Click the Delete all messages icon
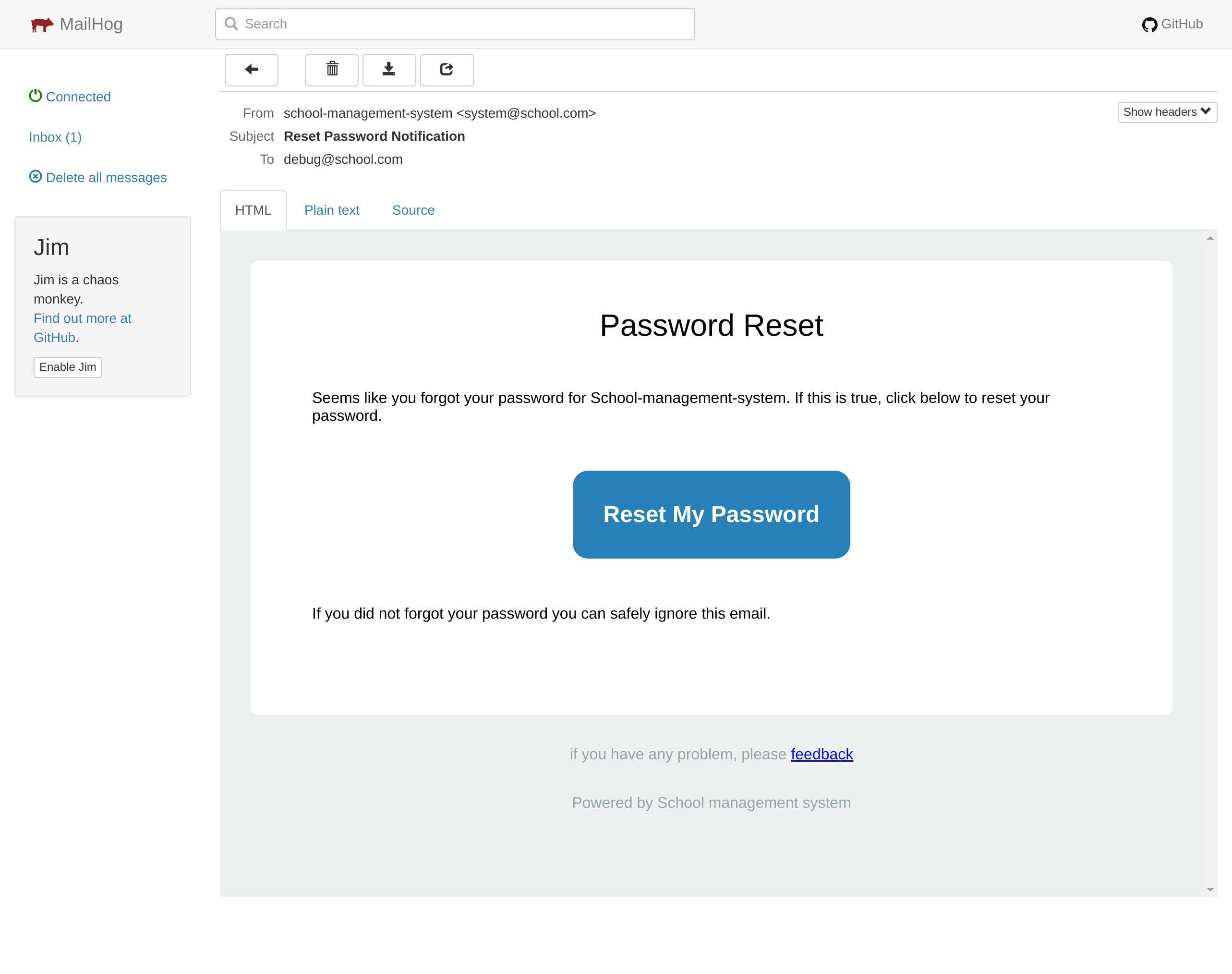Screen dimensions: 1232x974 (36, 177)
